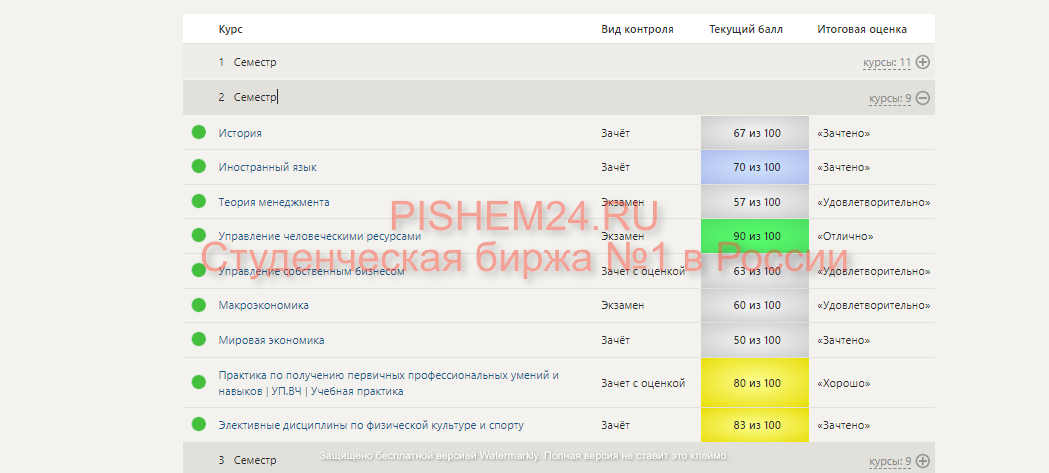Click the green status dot beside Иностранный язык
Viewport: 1049px width, 473px height.
(x=198, y=166)
